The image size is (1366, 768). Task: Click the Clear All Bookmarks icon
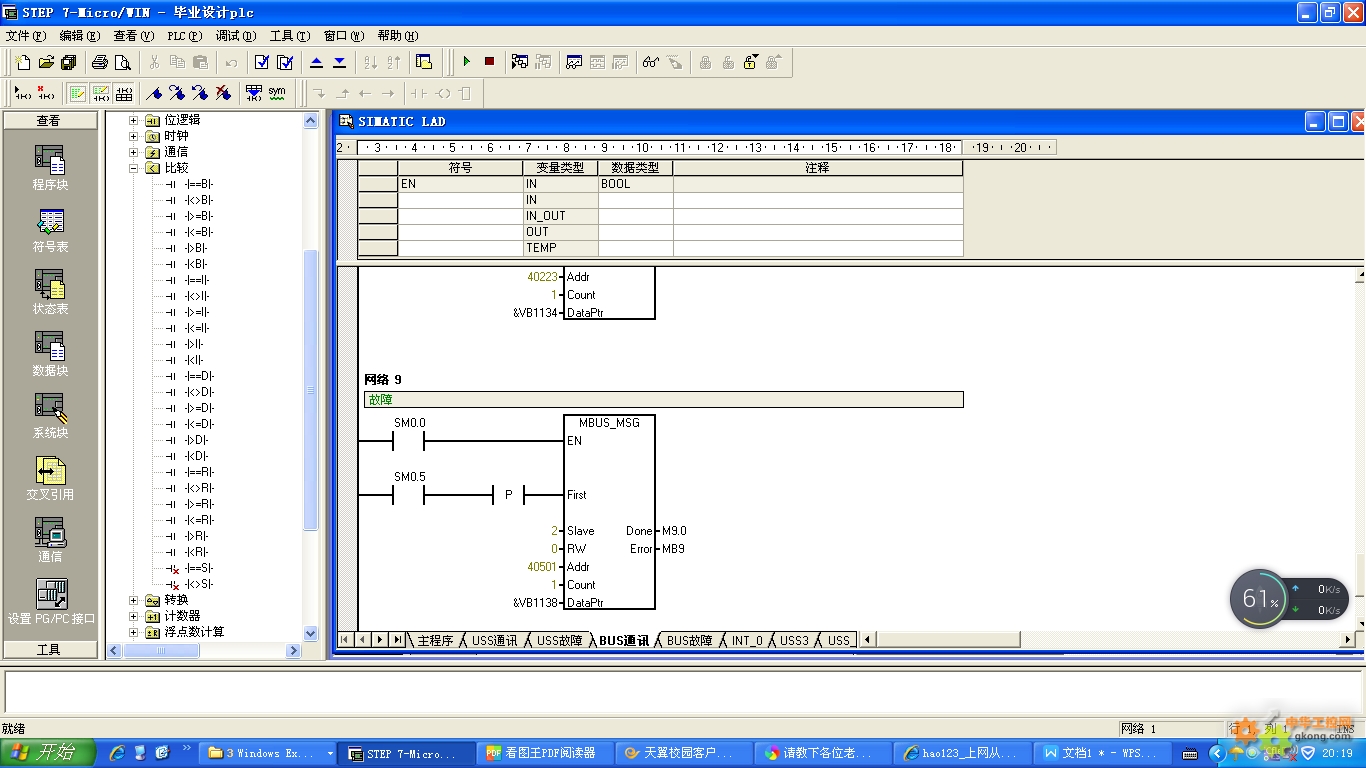click(223, 93)
